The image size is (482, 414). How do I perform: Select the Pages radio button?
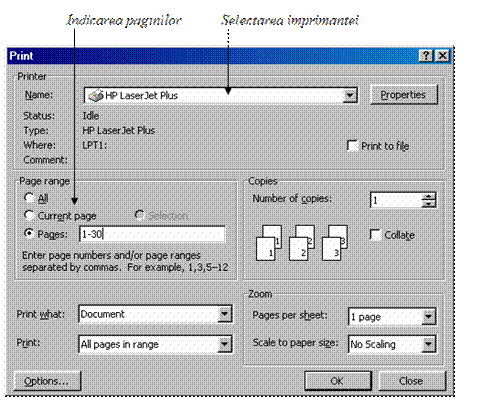point(29,234)
